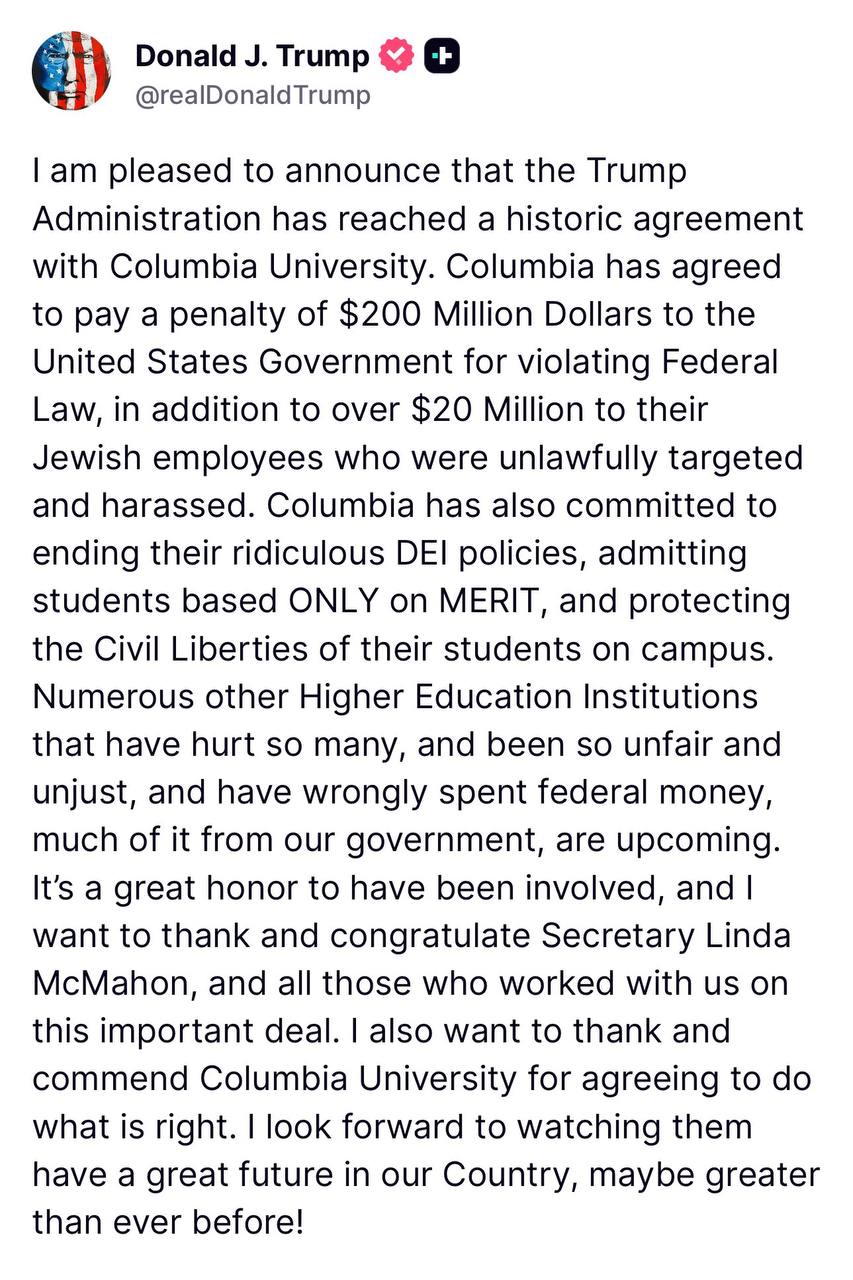This screenshot has width=853, height=1280.
Task: Click the closing "than ever before!" line
Action: pyautogui.click(x=167, y=1221)
